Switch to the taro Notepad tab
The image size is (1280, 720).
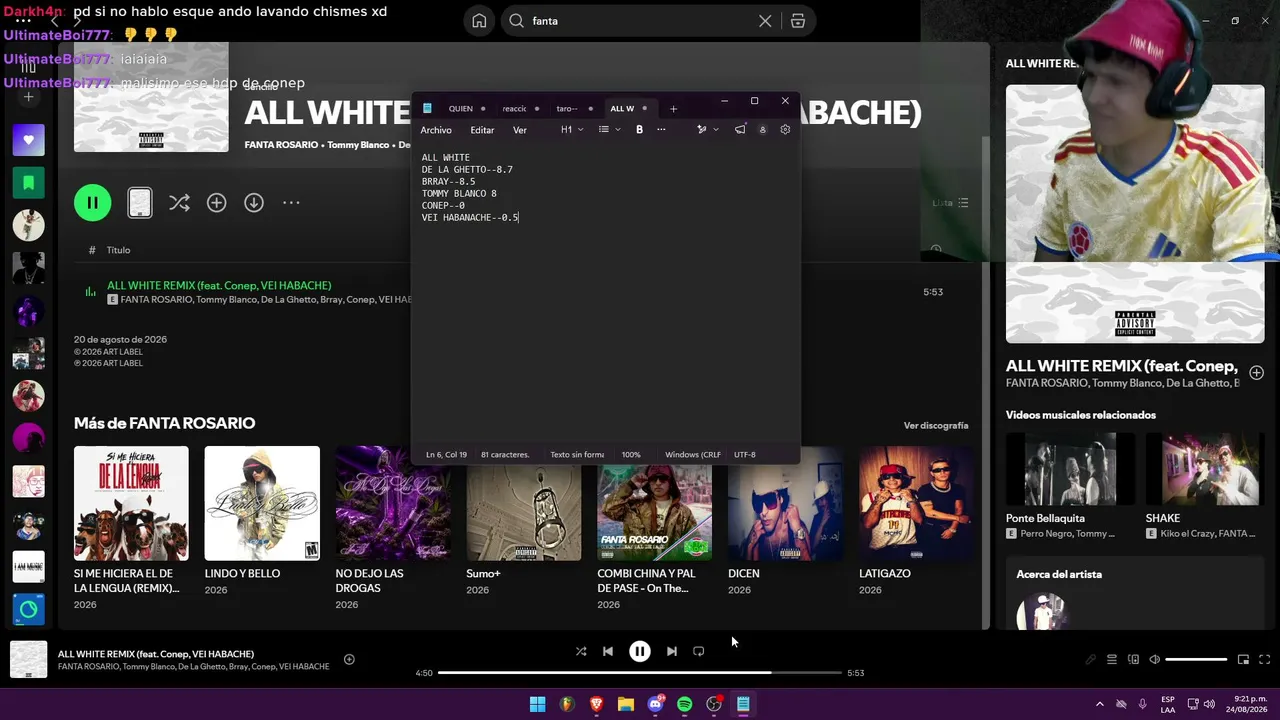567,108
